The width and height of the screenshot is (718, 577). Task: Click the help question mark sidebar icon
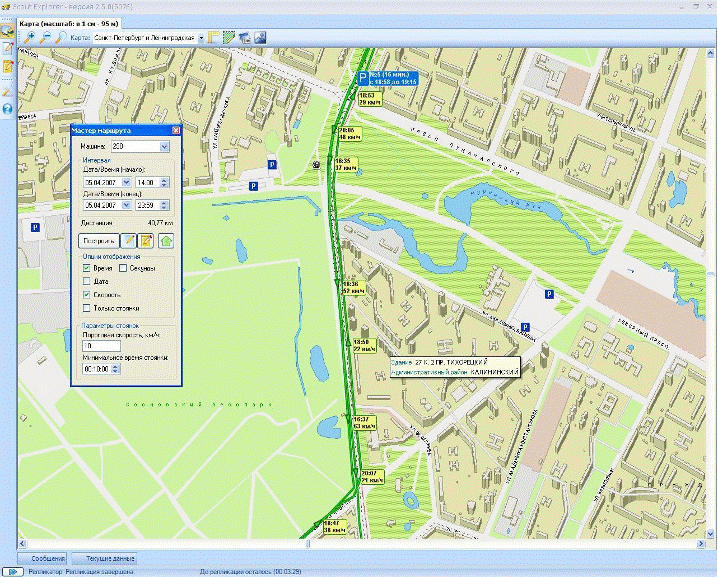click(7, 109)
